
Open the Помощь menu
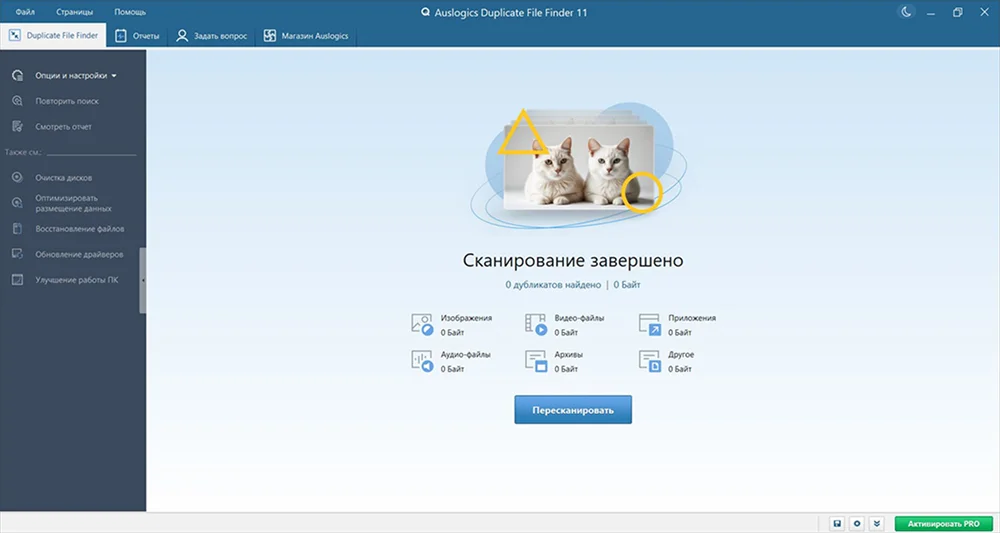pyautogui.click(x=129, y=12)
